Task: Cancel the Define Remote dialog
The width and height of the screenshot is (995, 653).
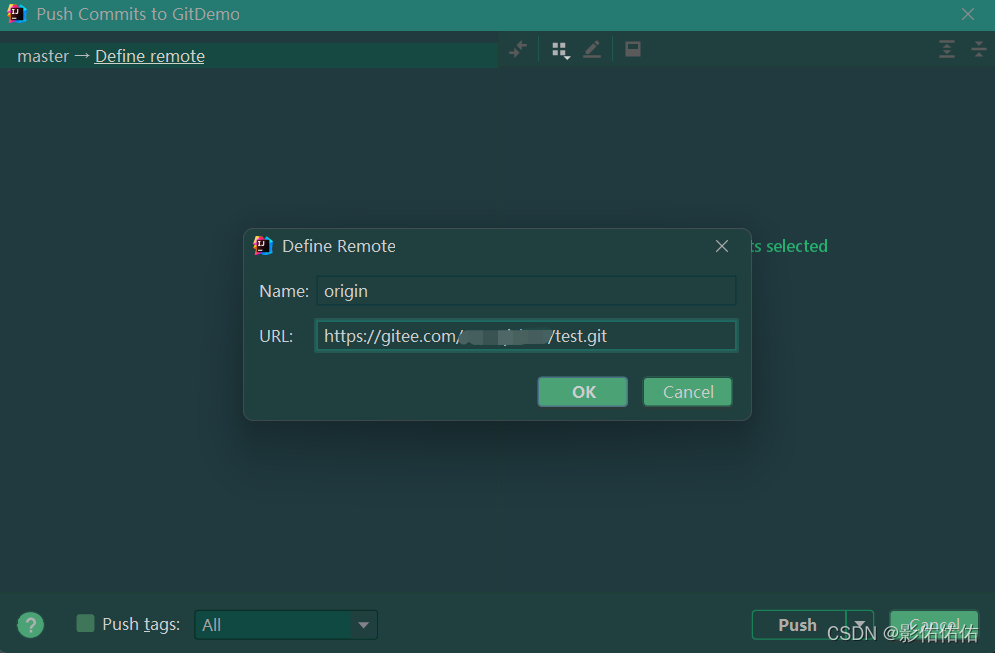Action: pos(688,392)
